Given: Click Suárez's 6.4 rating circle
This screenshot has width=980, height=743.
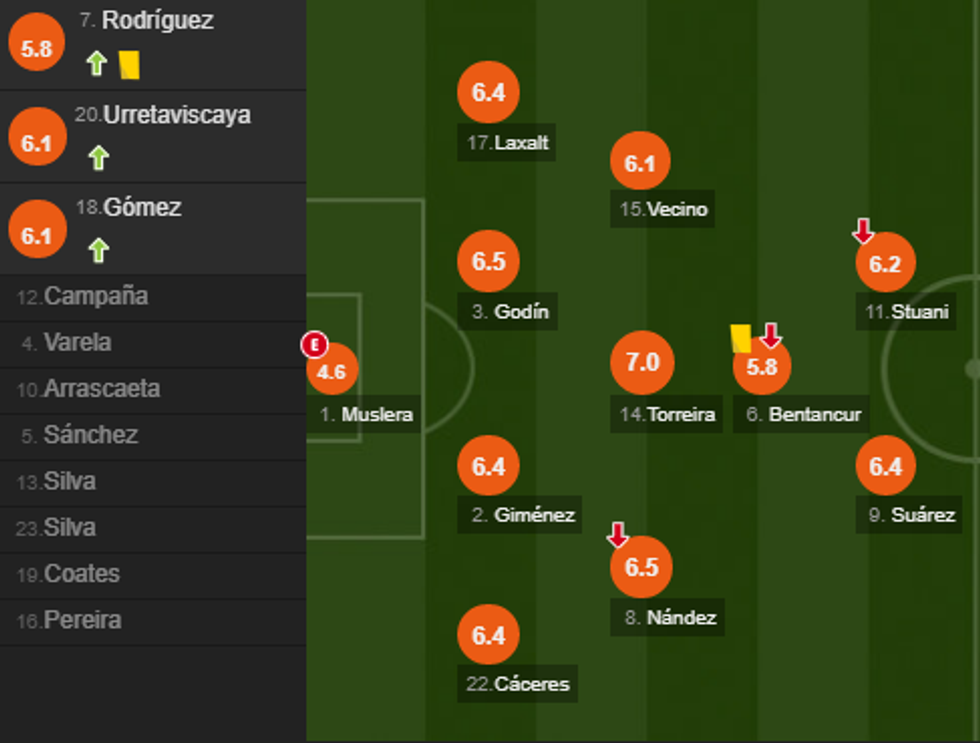Looking at the screenshot, I should click(x=886, y=466).
